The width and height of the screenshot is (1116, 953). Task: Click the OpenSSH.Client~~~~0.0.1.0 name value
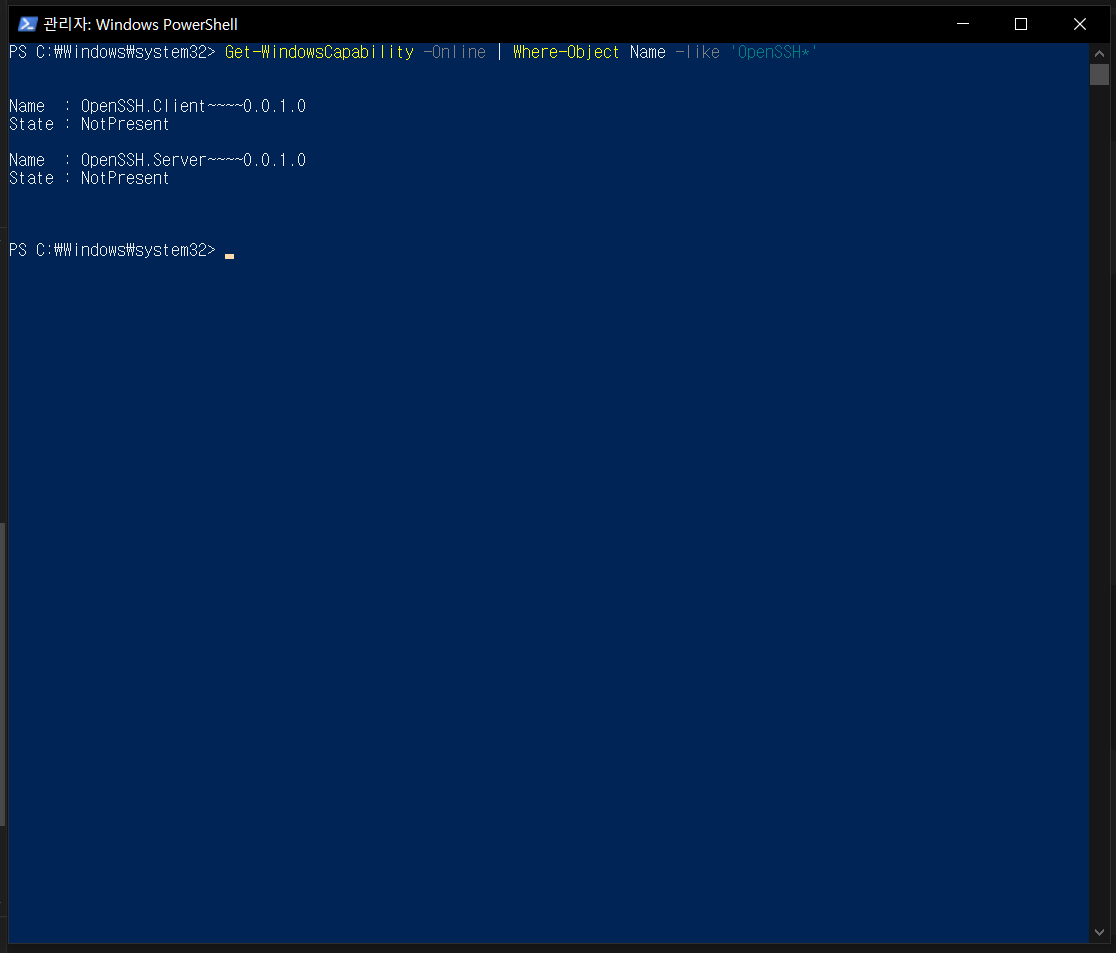pyautogui.click(x=194, y=106)
